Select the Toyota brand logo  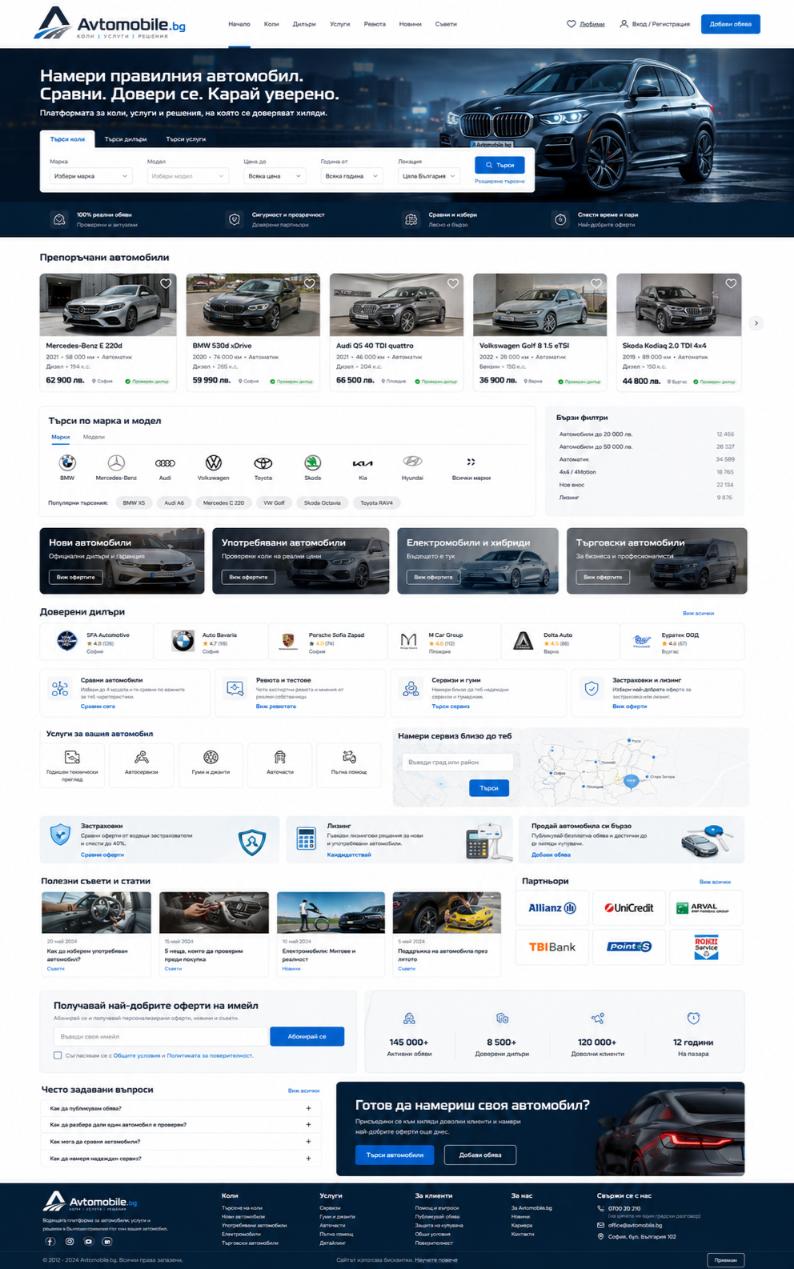[262, 463]
